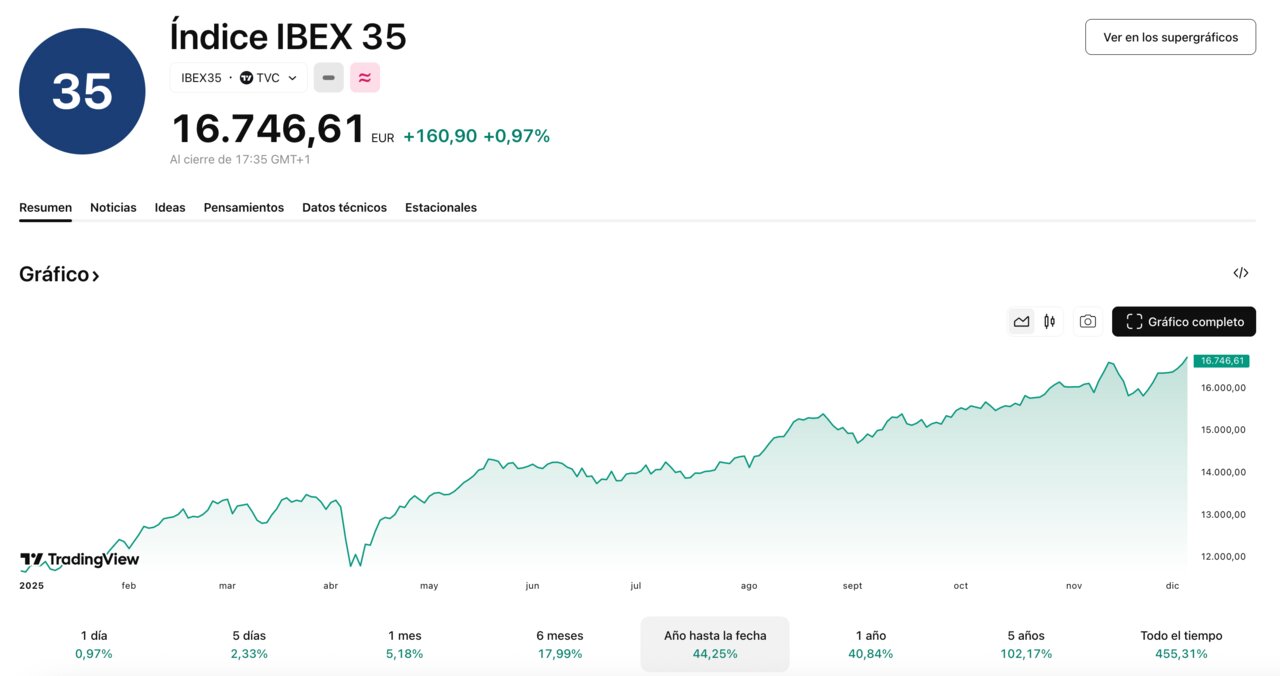Open the Estacionales section

click(440, 207)
